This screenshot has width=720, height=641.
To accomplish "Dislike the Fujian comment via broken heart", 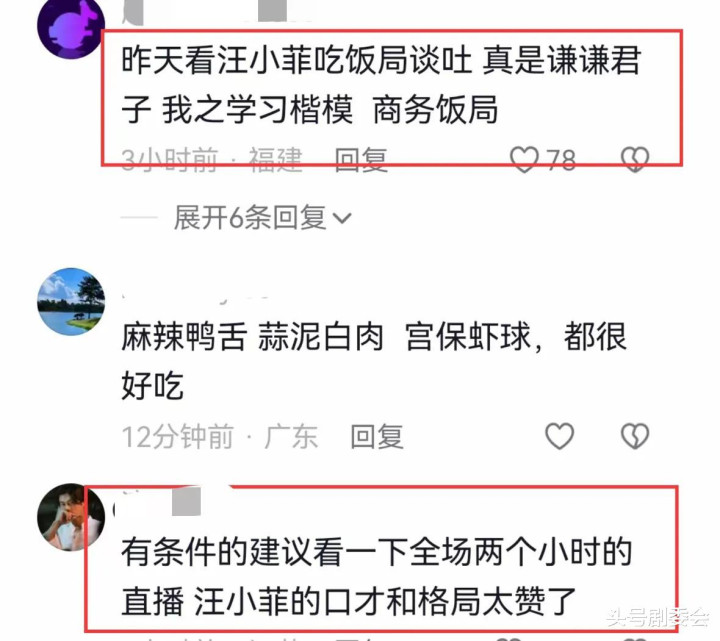I will click(635, 159).
